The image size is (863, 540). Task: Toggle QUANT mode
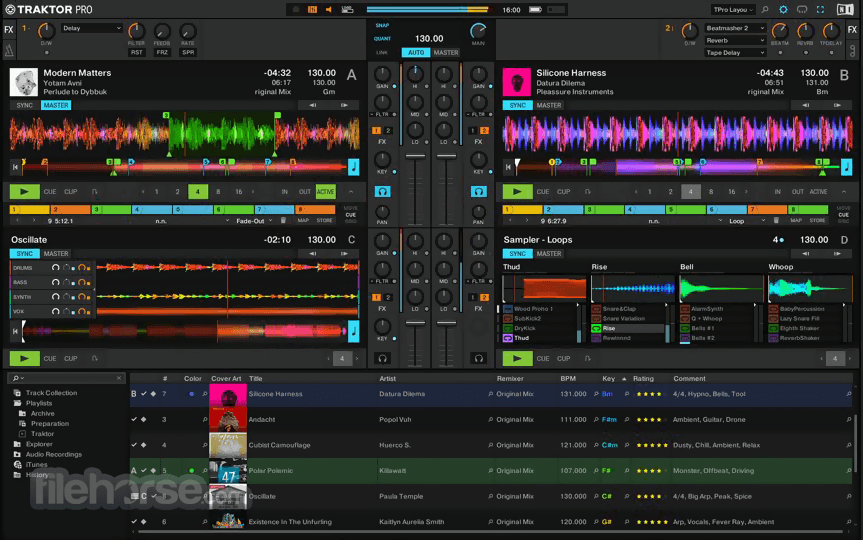(382, 39)
